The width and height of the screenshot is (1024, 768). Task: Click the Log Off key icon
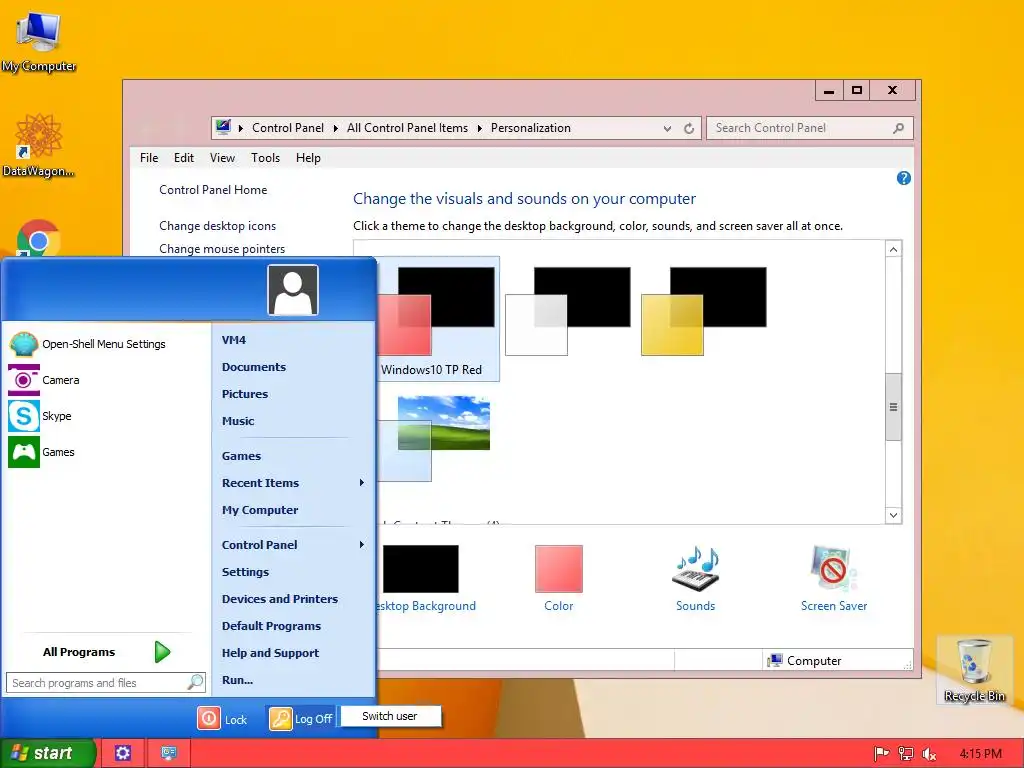tap(280, 718)
